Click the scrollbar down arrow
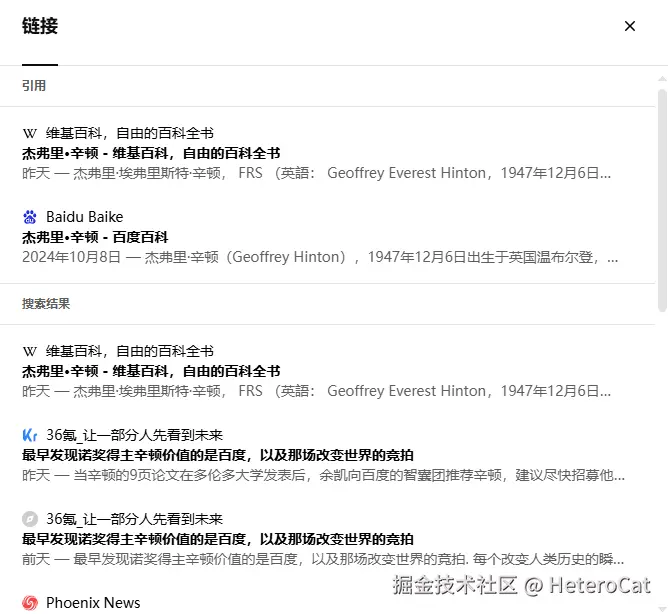Viewport: 668px width, 614px height. click(x=662, y=609)
